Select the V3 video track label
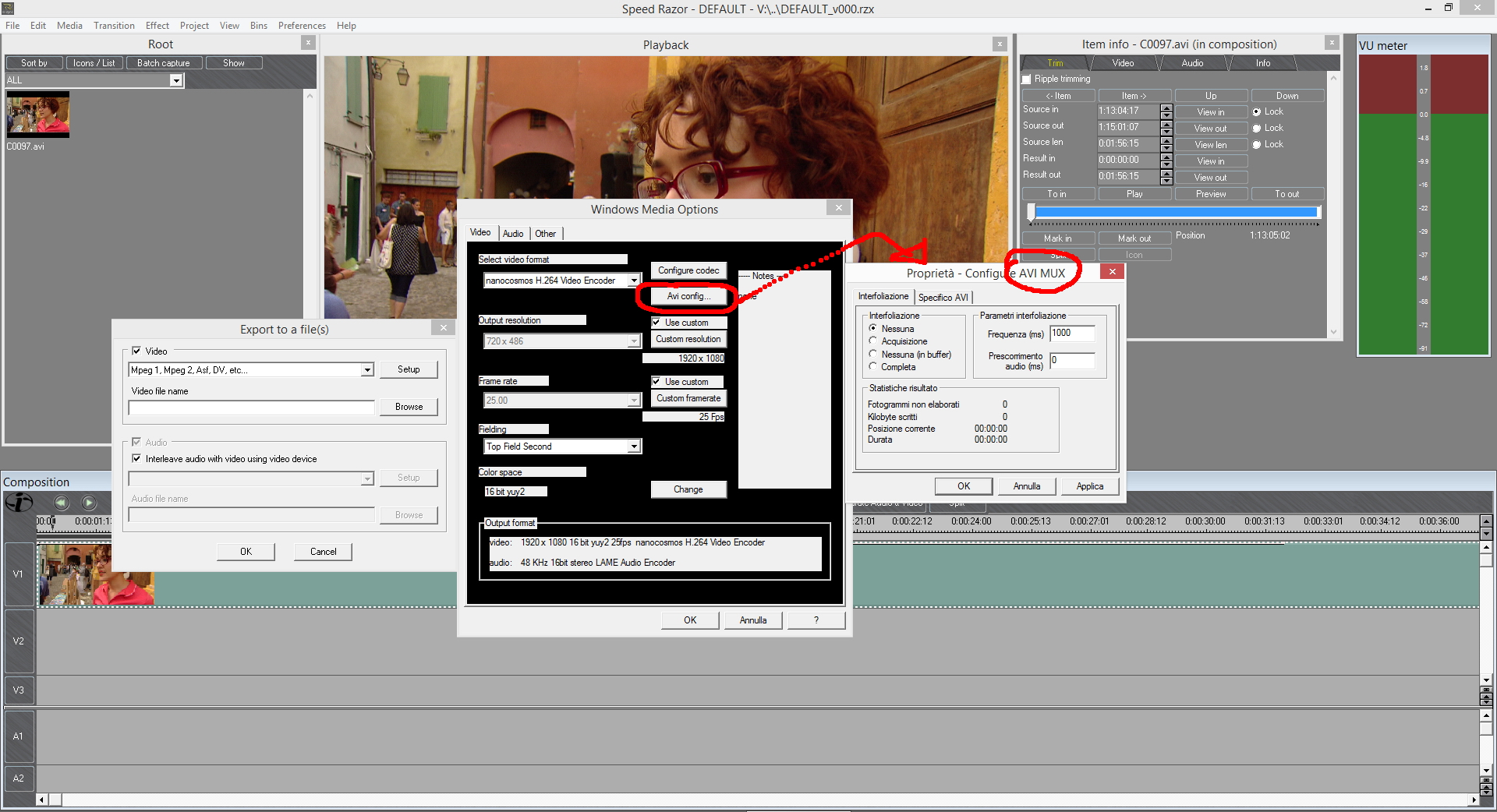 (x=19, y=690)
